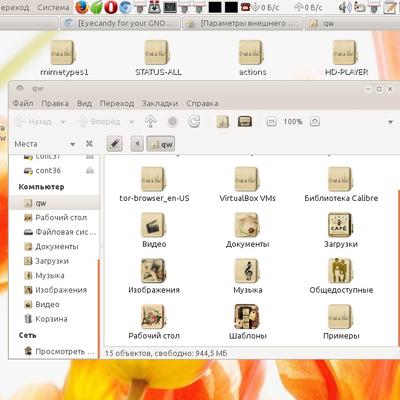This screenshot has width=400, height=400.
Task: Open the Система panel menu
Action: (x=53, y=7)
